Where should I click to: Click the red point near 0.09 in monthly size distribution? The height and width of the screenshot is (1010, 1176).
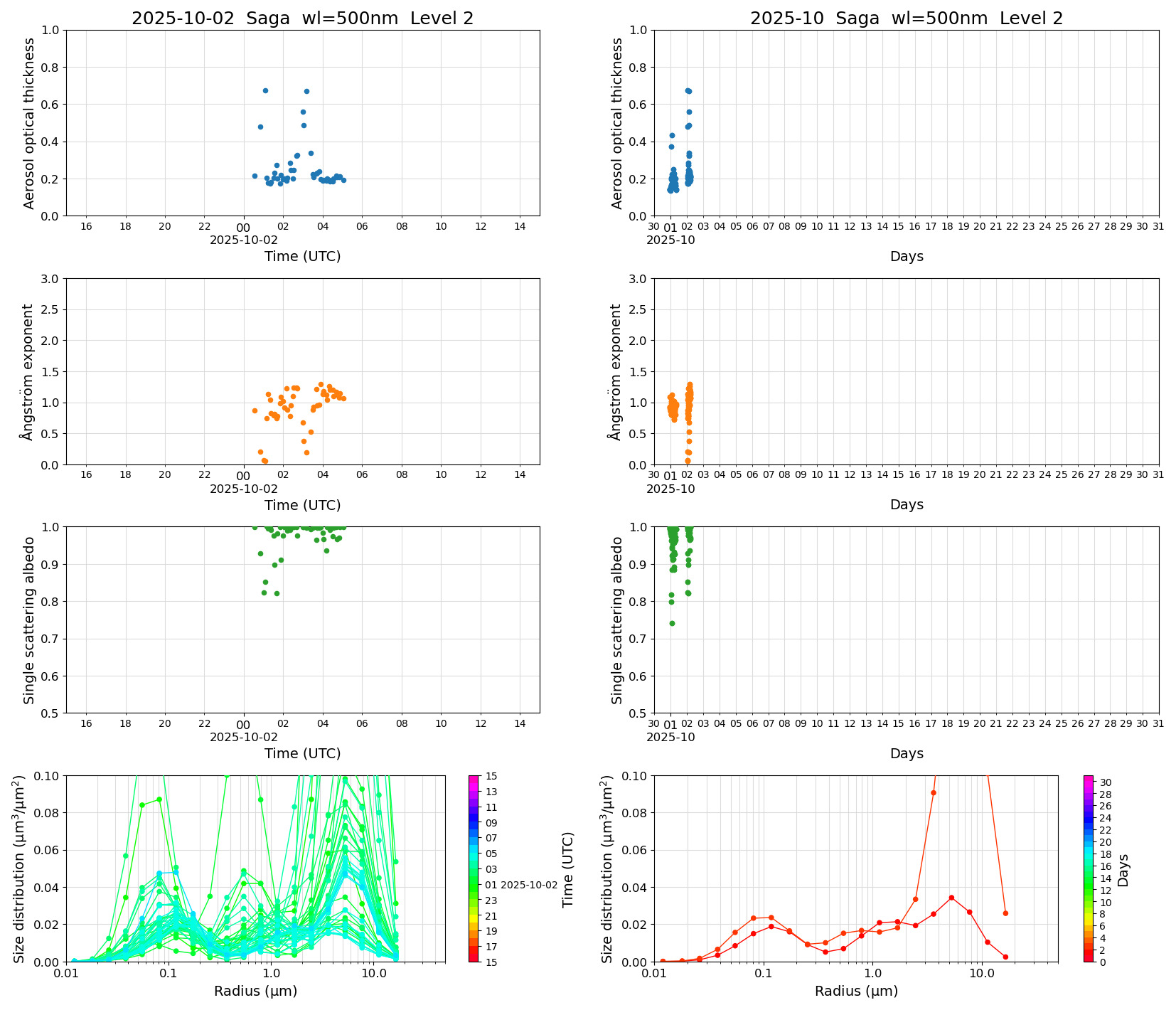[x=934, y=792]
